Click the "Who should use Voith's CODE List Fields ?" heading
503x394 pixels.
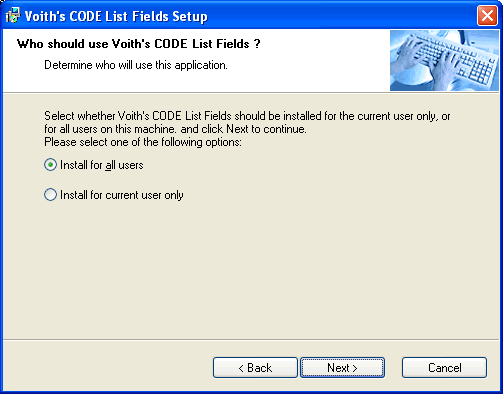(139, 44)
